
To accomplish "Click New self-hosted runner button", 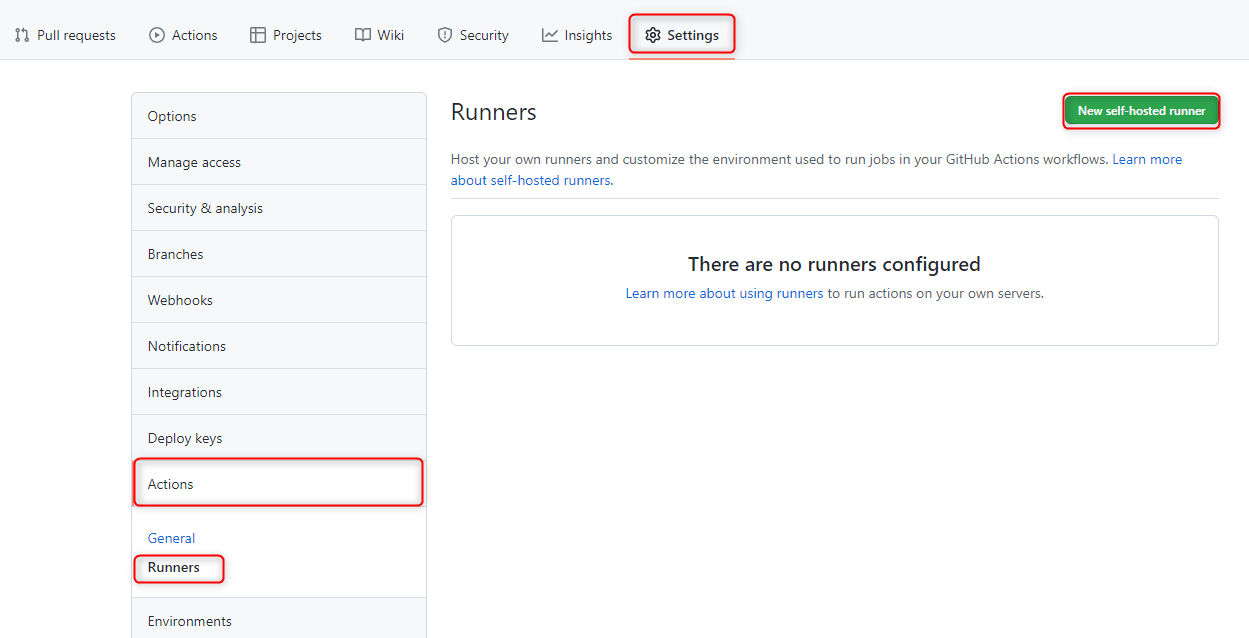I will pos(1141,111).
